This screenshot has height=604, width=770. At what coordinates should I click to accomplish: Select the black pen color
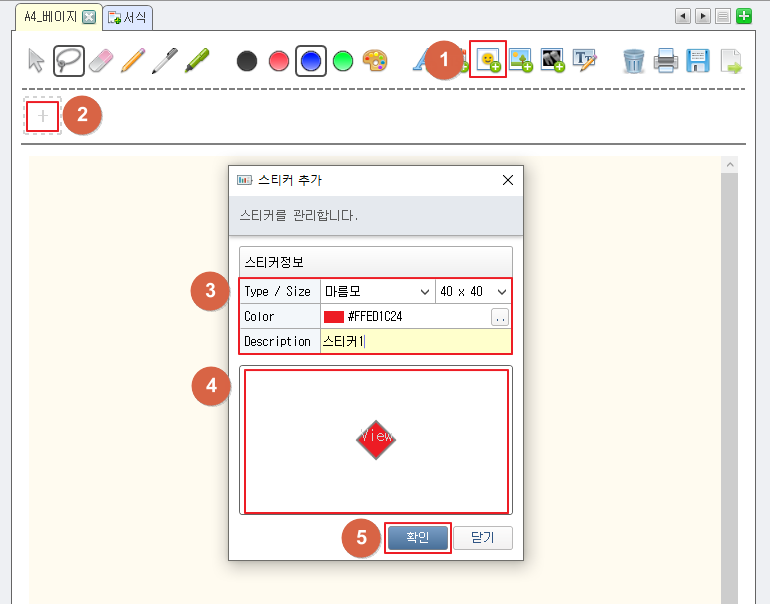tap(247, 61)
